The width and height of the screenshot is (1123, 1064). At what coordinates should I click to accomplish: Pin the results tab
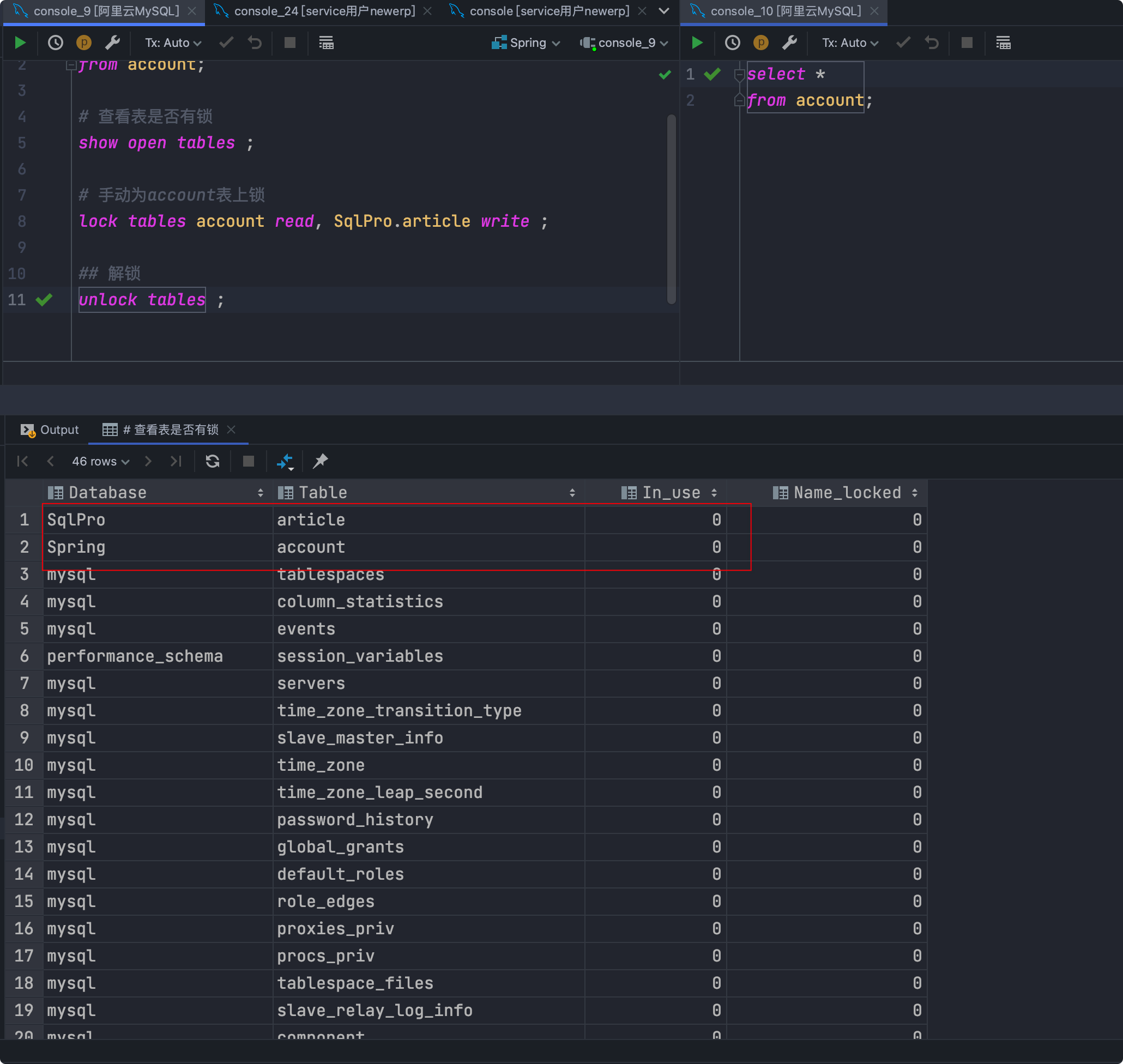tap(321, 461)
